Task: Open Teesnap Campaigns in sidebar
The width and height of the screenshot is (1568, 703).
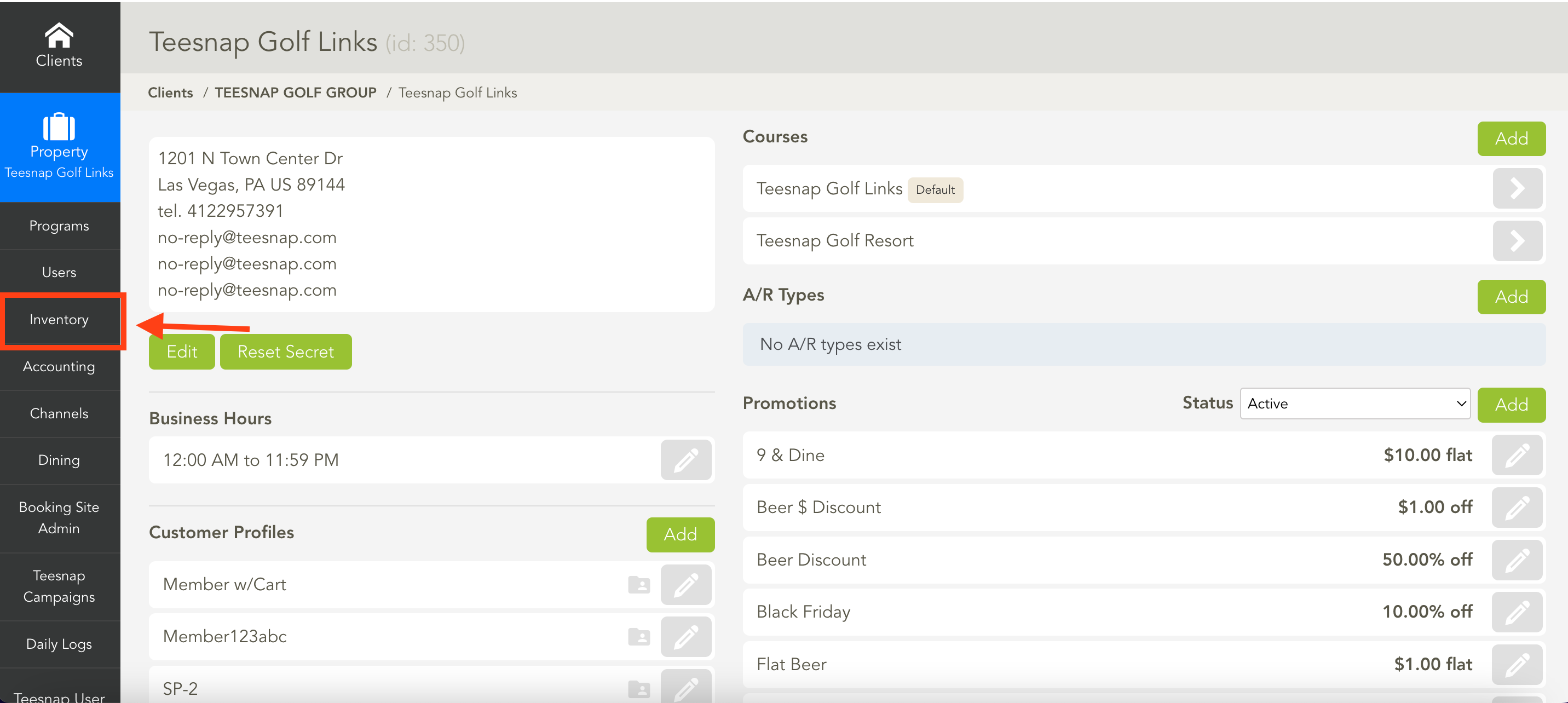Action: (59, 586)
